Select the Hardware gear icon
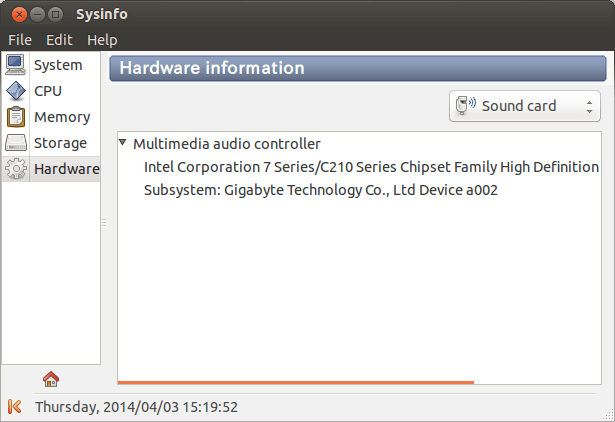This screenshot has width=615, height=422. pyautogui.click(x=16, y=169)
